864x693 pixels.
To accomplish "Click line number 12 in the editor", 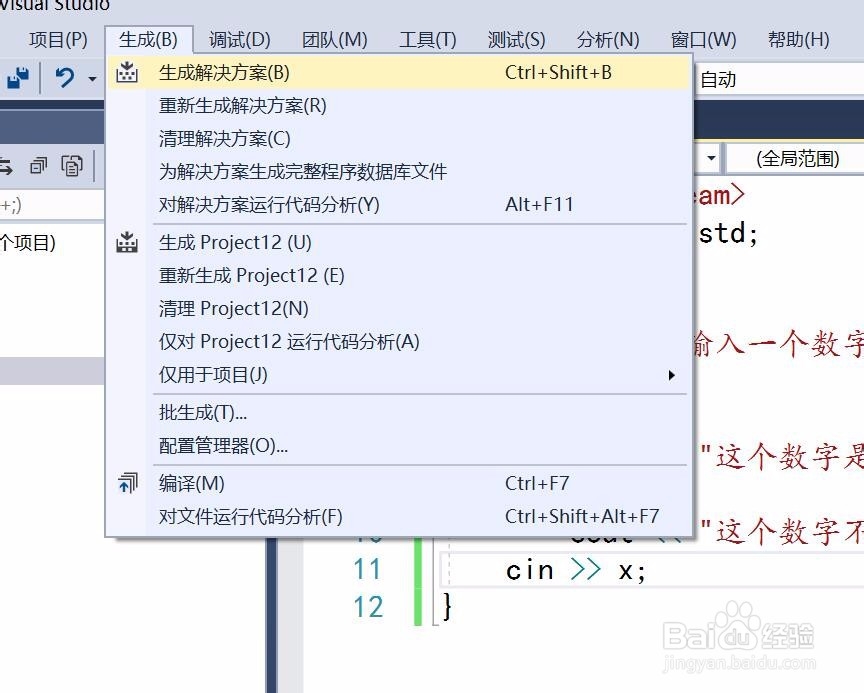I will coord(368,607).
